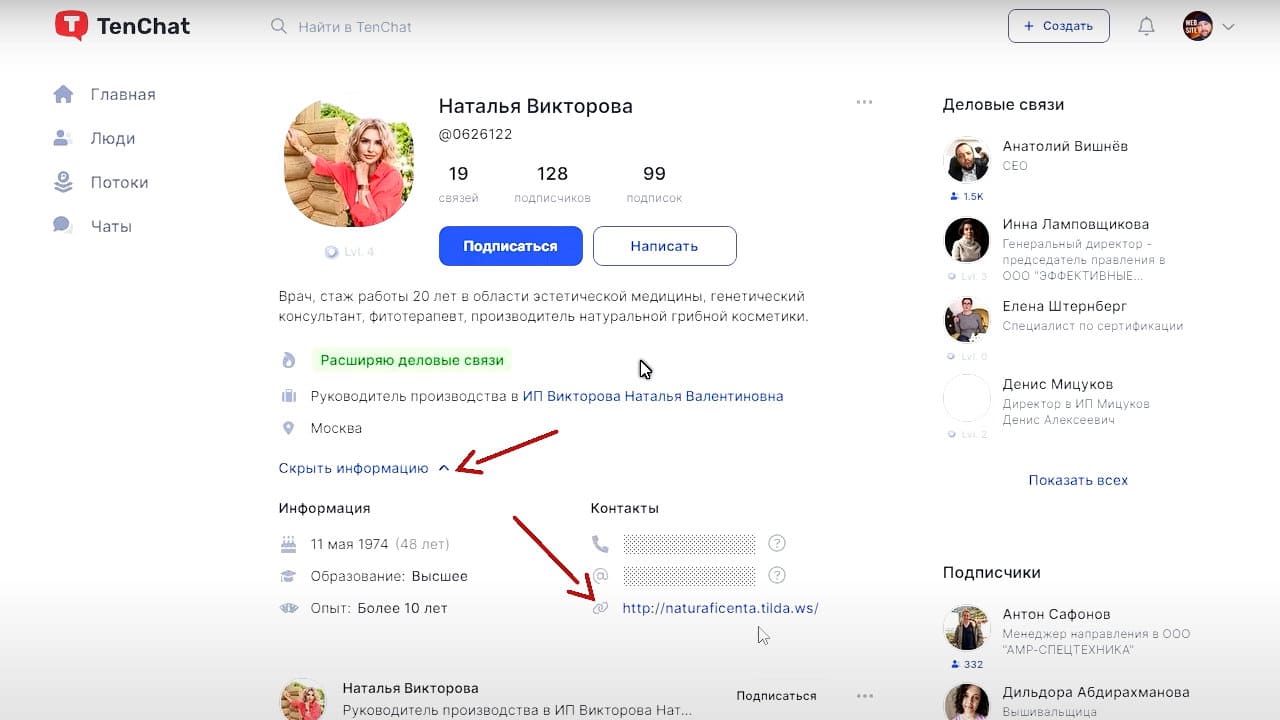
Task: Click the search magnifier icon
Action: click(279, 26)
